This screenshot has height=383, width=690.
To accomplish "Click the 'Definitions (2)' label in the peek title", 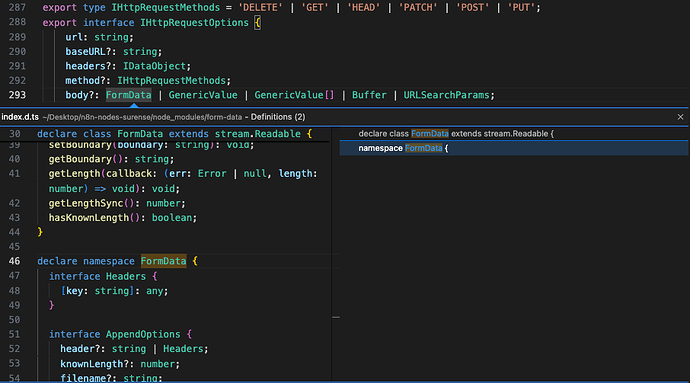I will pos(278,117).
